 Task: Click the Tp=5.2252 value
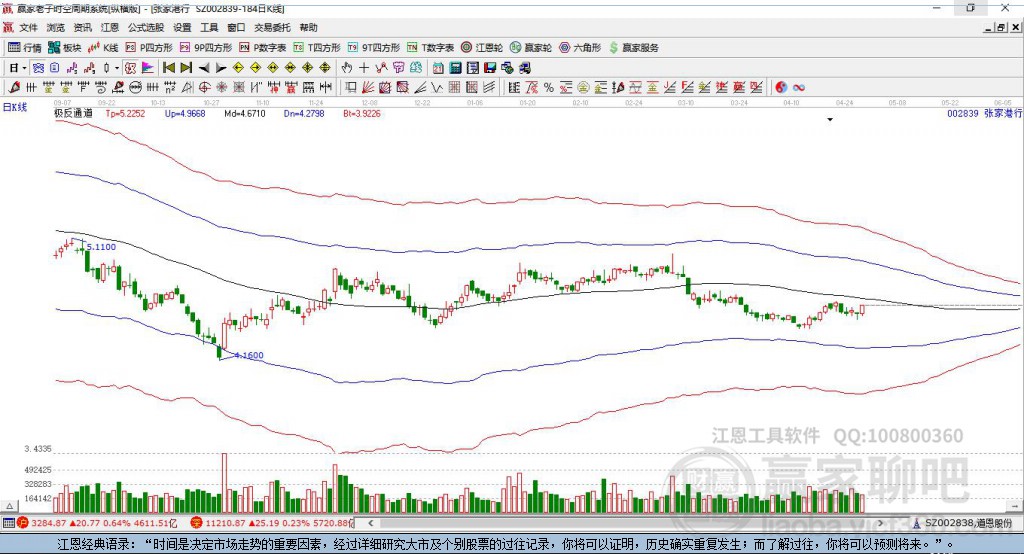125,114
